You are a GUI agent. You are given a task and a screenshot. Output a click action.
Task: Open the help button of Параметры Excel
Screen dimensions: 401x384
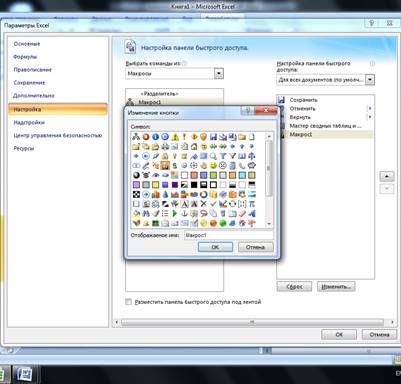[372, 23]
